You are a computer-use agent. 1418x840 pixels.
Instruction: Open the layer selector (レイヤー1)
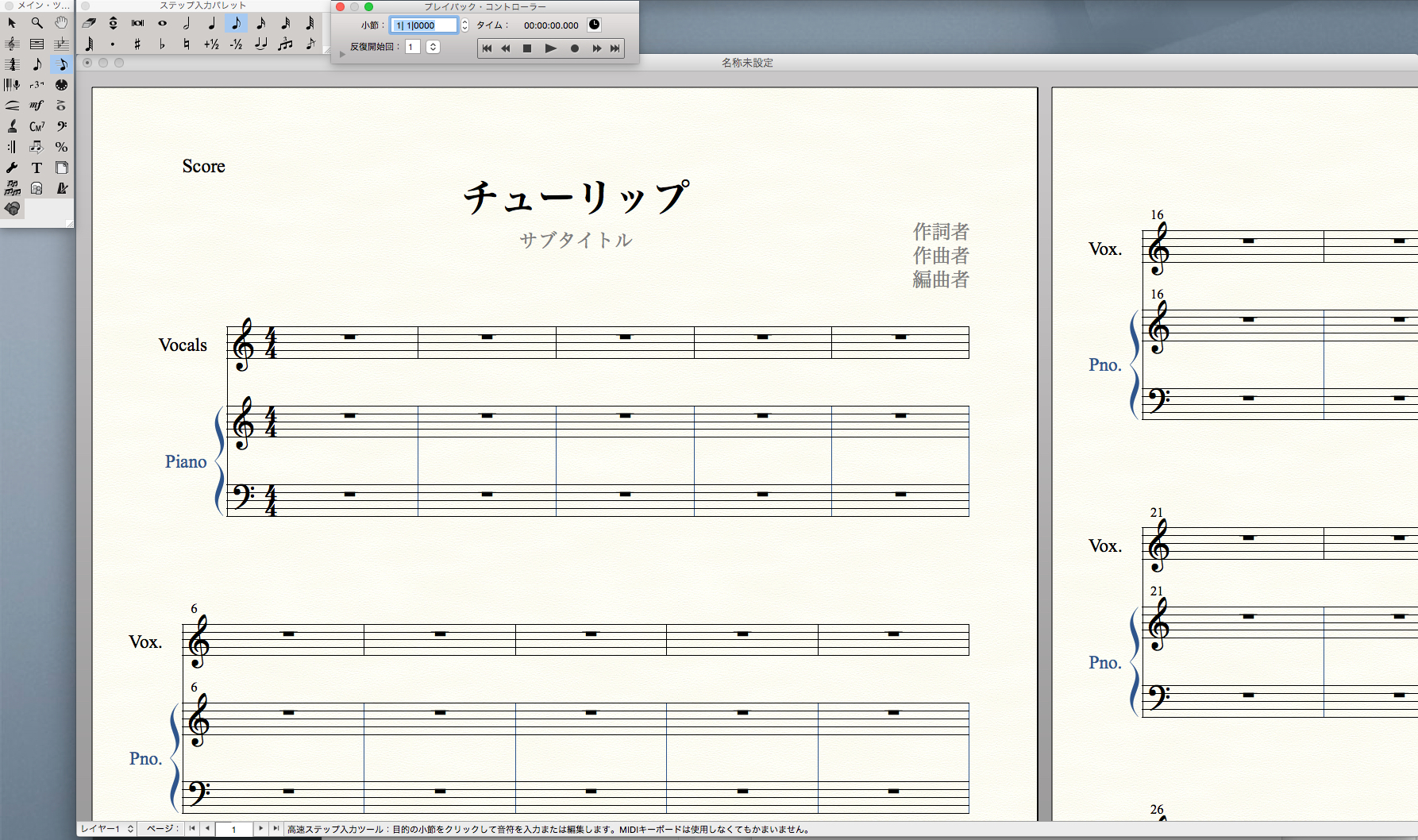(107, 829)
